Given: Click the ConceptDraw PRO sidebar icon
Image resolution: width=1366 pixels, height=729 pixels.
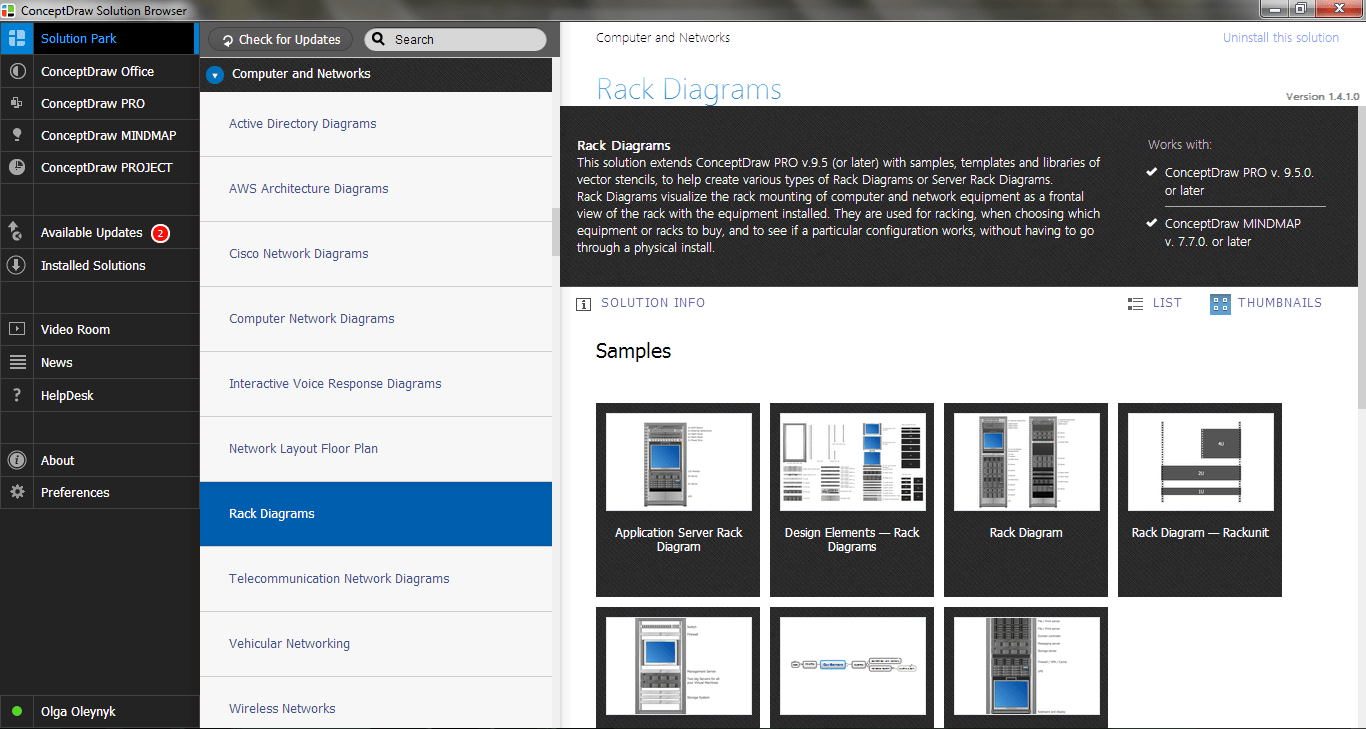Looking at the screenshot, I should (x=16, y=103).
